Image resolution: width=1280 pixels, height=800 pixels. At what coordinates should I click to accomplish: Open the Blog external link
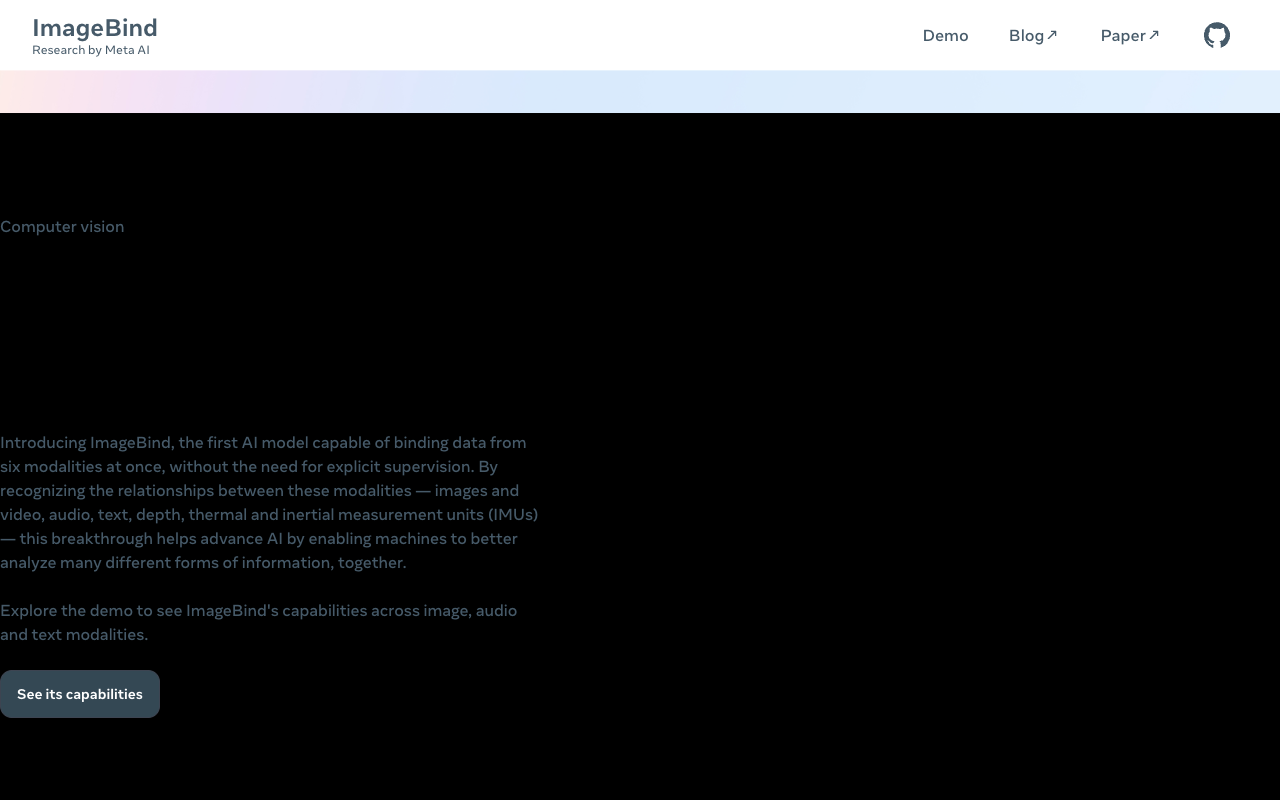click(x=1033, y=36)
